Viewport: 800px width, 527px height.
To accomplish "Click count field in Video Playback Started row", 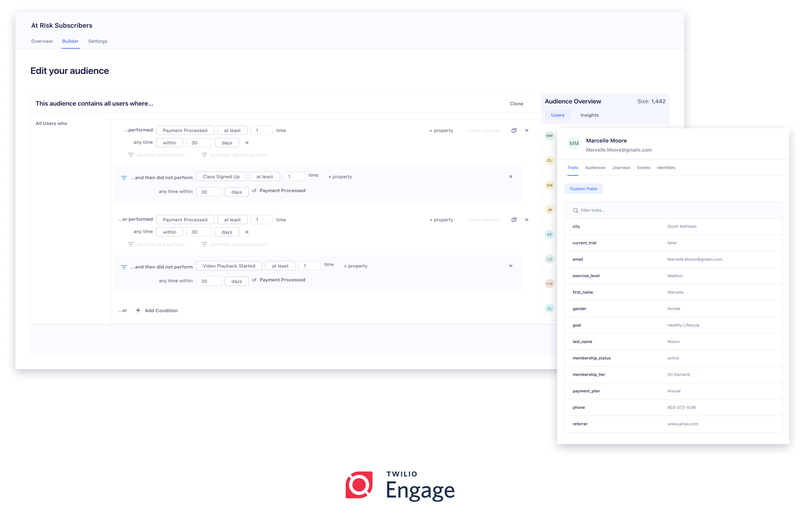I will point(310,266).
